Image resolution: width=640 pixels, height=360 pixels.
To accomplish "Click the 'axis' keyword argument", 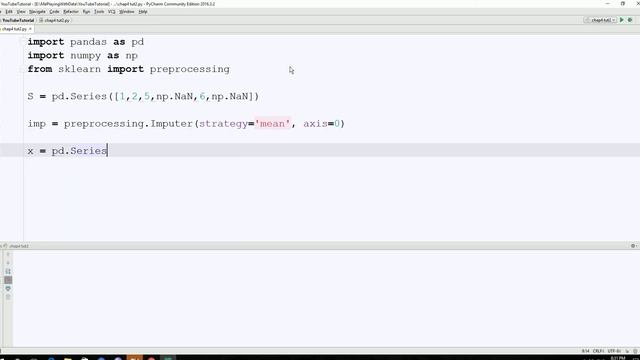I will point(315,124).
